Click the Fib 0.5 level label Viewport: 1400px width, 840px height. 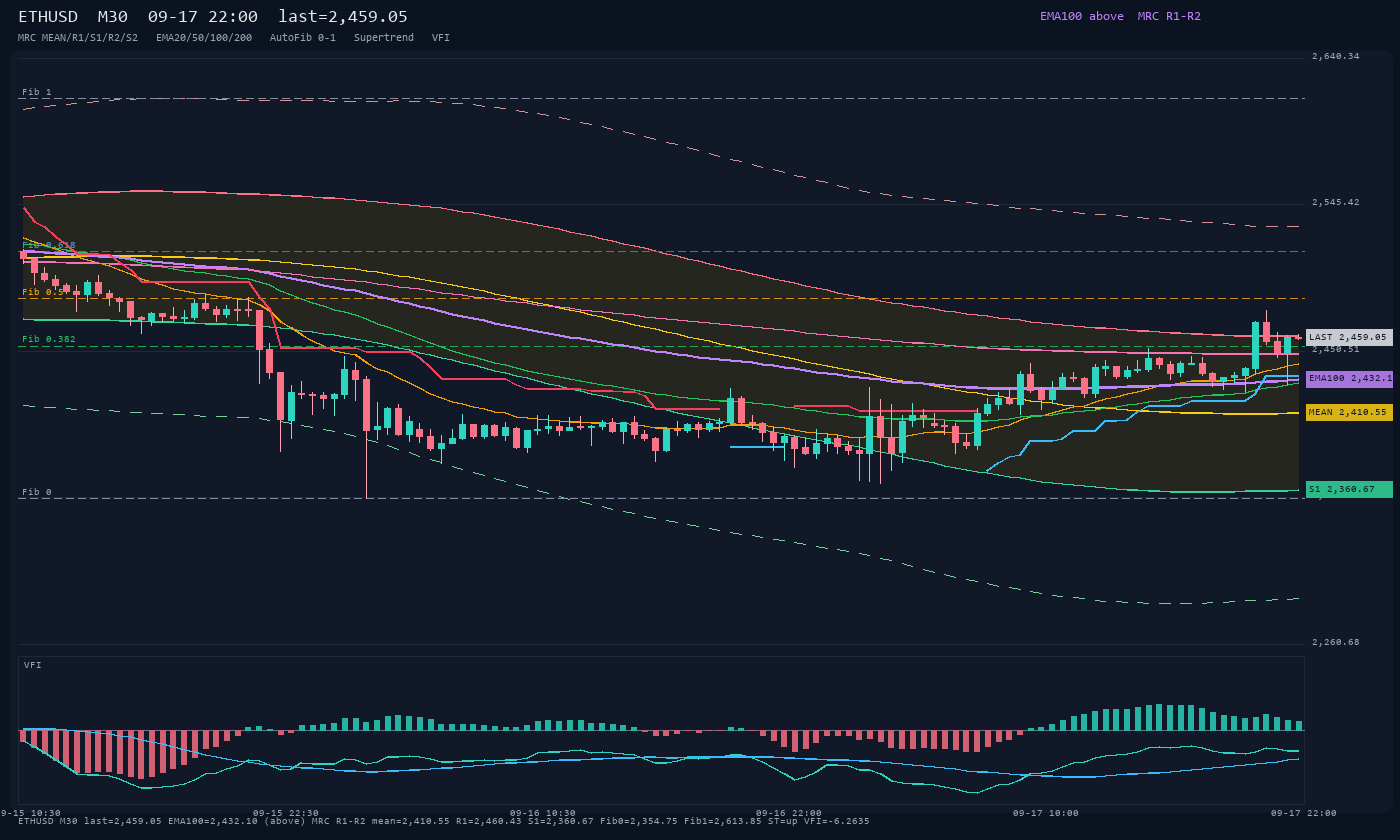(43, 292)
